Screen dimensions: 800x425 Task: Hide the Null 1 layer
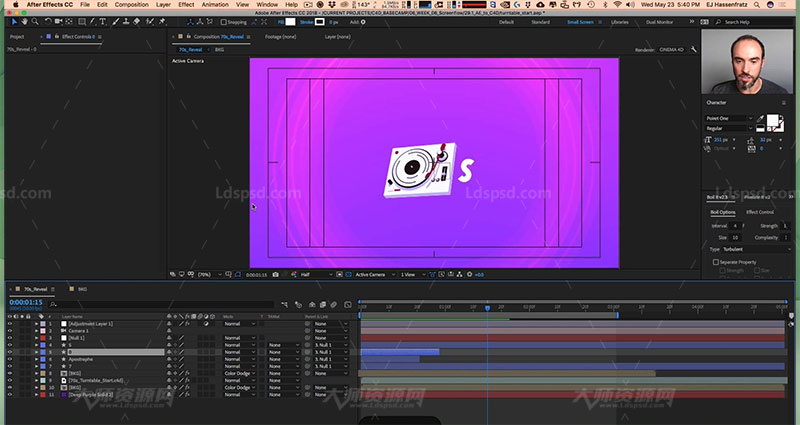[10, 338]
